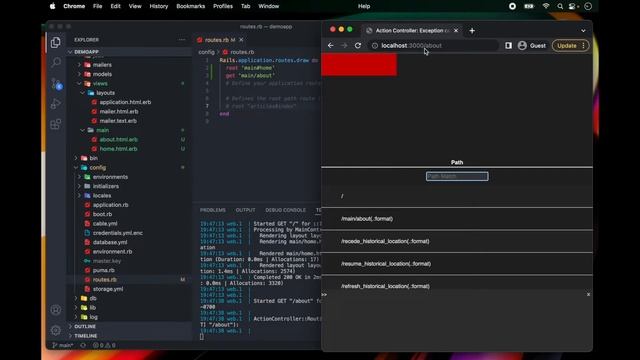Open the Bookmarks menu
640x360 pixels.
point(191,6)
